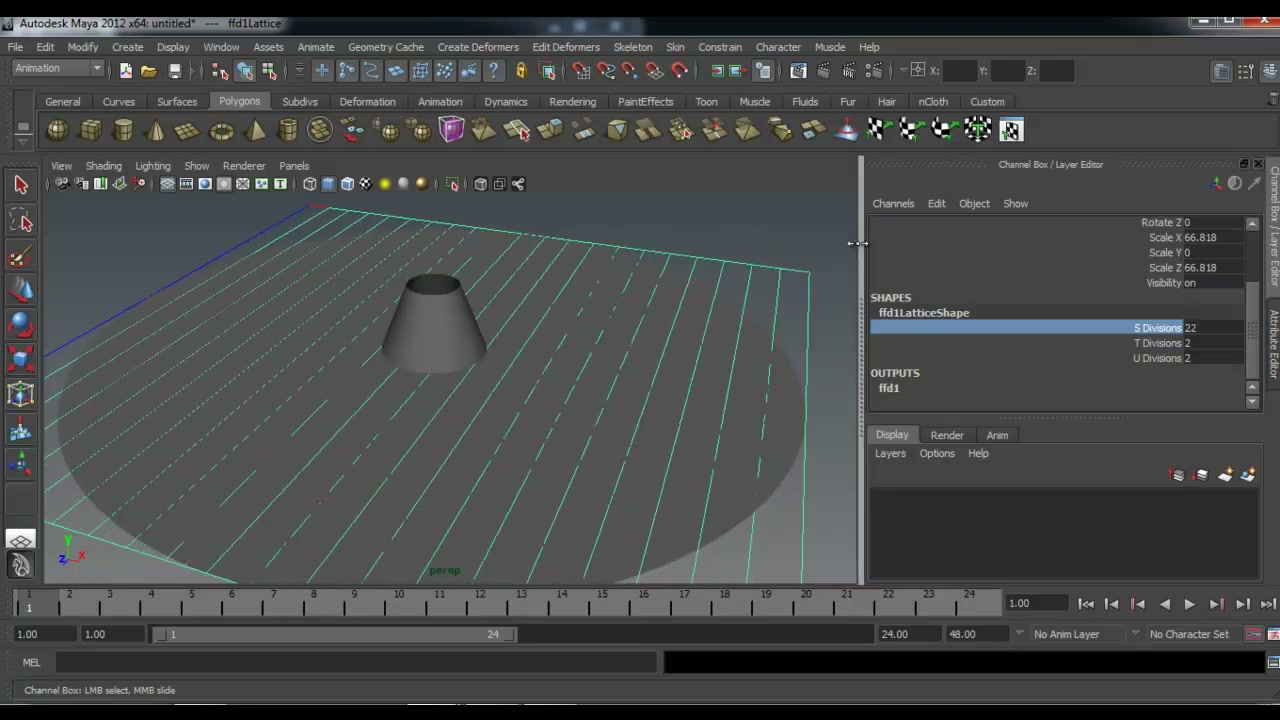1280x720 pixels.
Task: Click the polygon cylinder shelf icon
Action: (123, 130)
